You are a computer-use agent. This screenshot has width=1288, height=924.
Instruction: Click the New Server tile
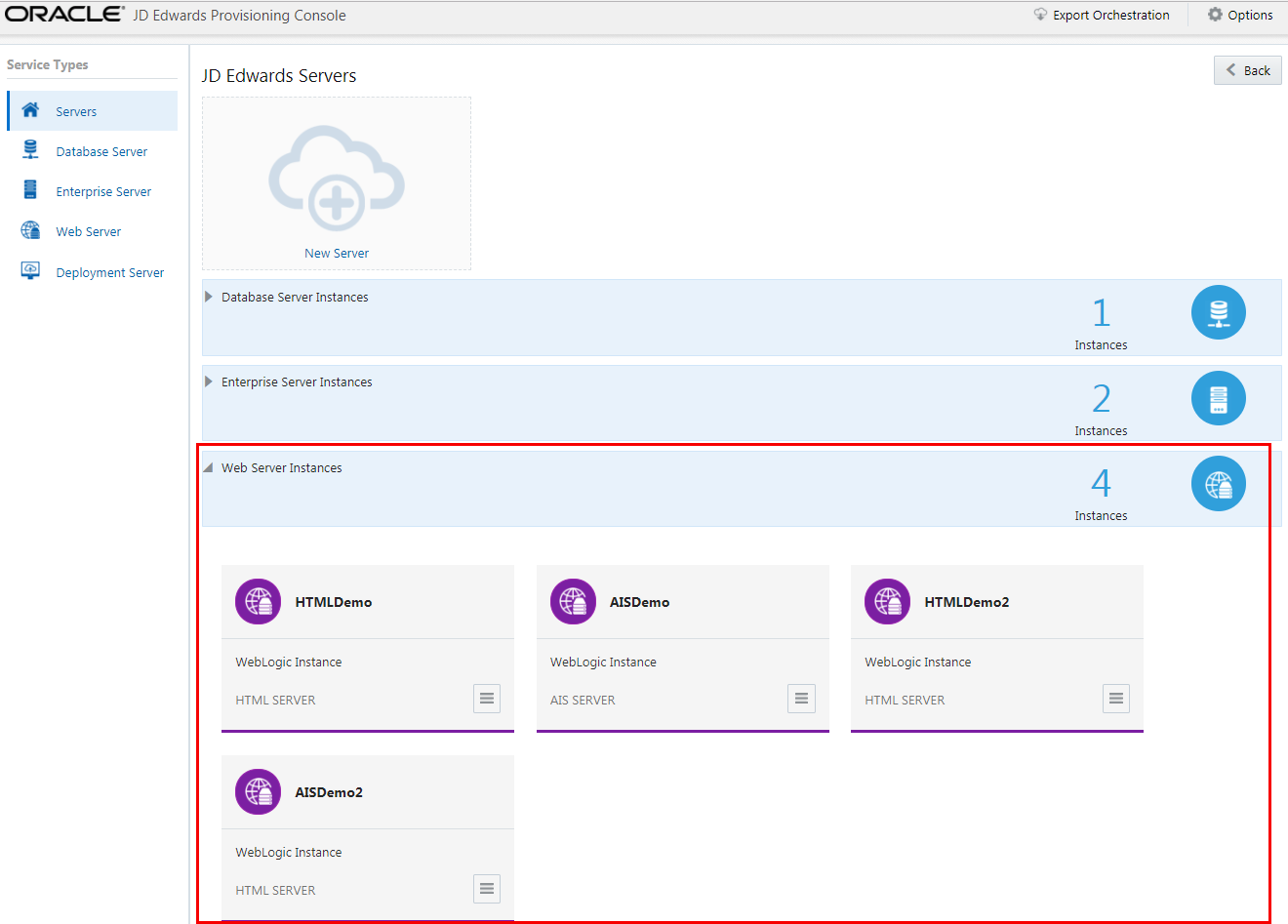click(x=336, y=183)
